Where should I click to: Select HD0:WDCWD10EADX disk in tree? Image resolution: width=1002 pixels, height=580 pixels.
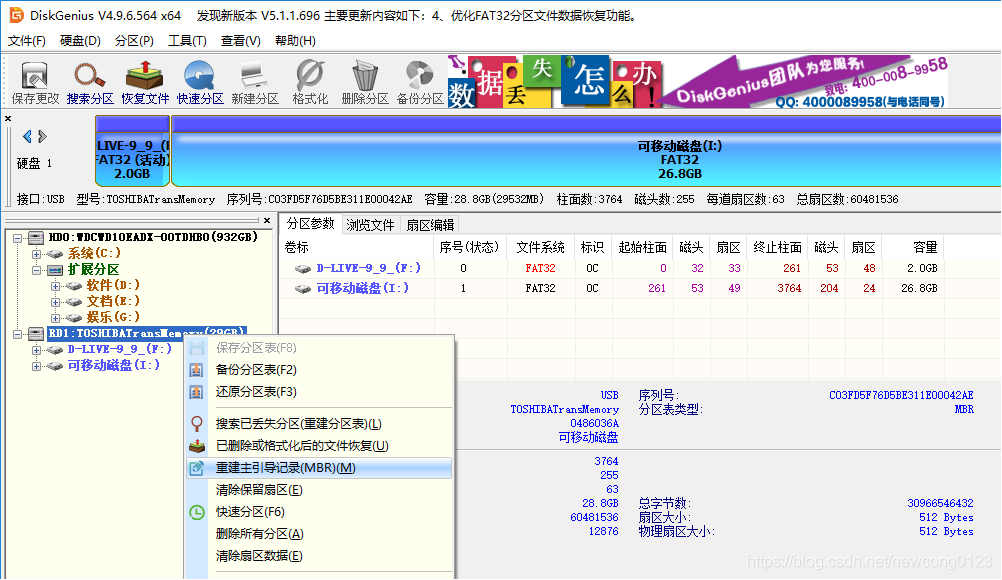pos(153,237)
